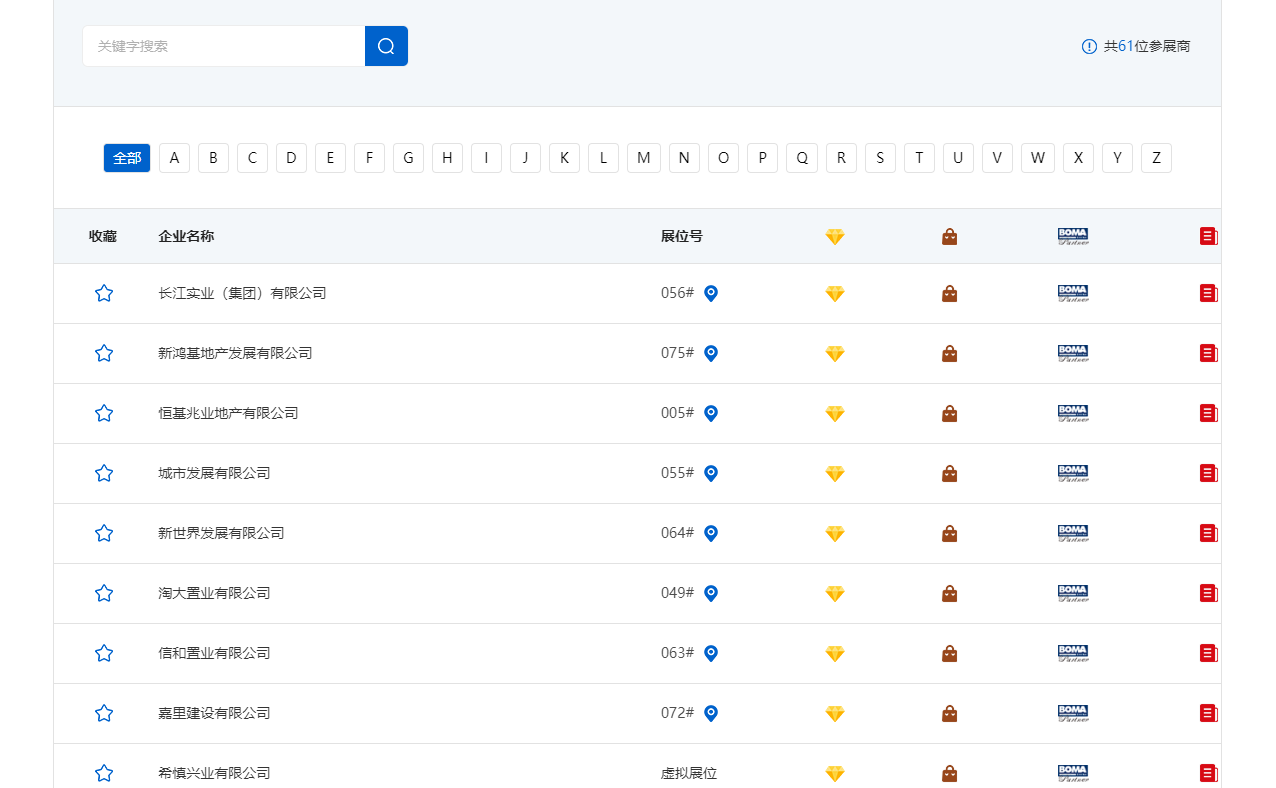Select letter Z filter button
Image resolution: width=1276 pixels, height=788 pixels.
(x=1156, y=158)
